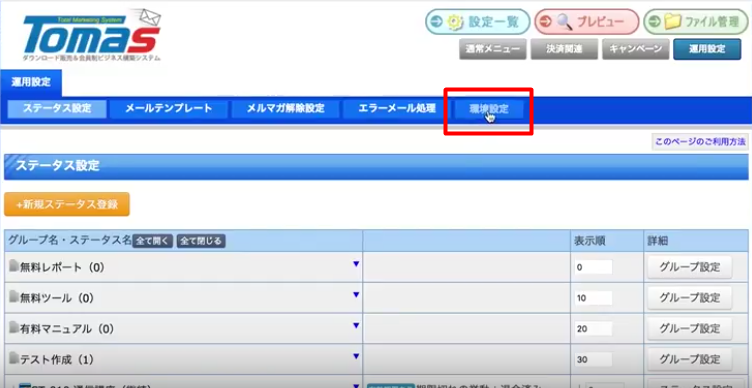Switch to メールテンプレート submenu
The width and height of the screenshot is (752, 388).
[168, 109]
